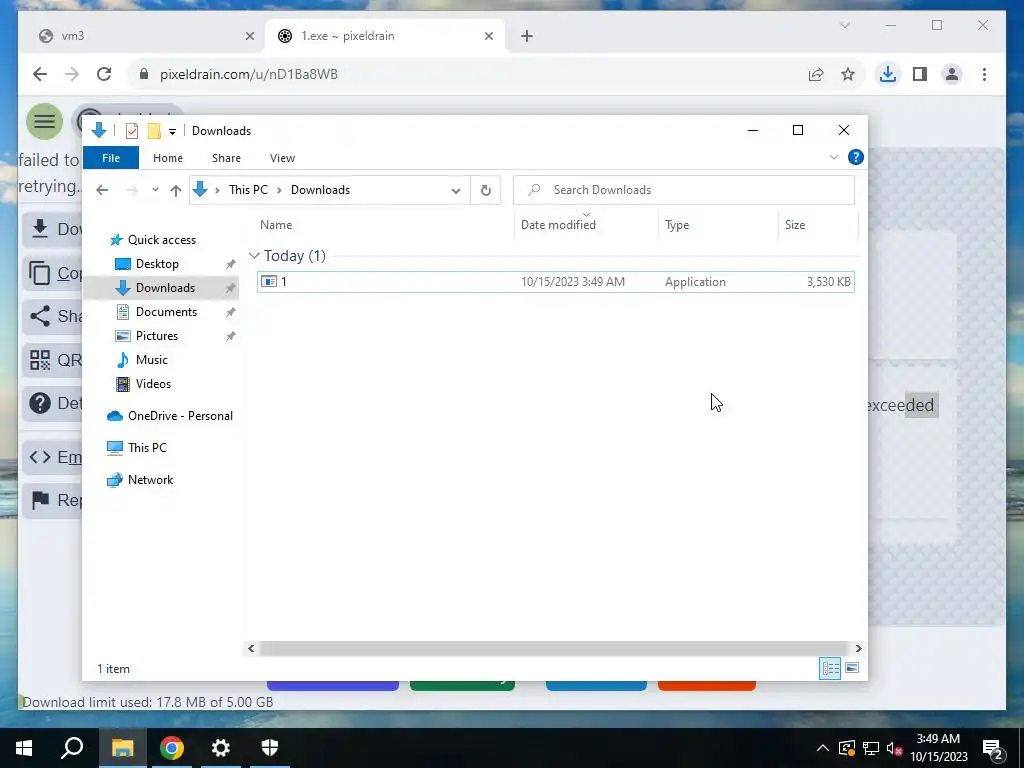Refresh the Downloads folder
The height and width of the screenshot is (768, 1024).
tap(485, 190)
